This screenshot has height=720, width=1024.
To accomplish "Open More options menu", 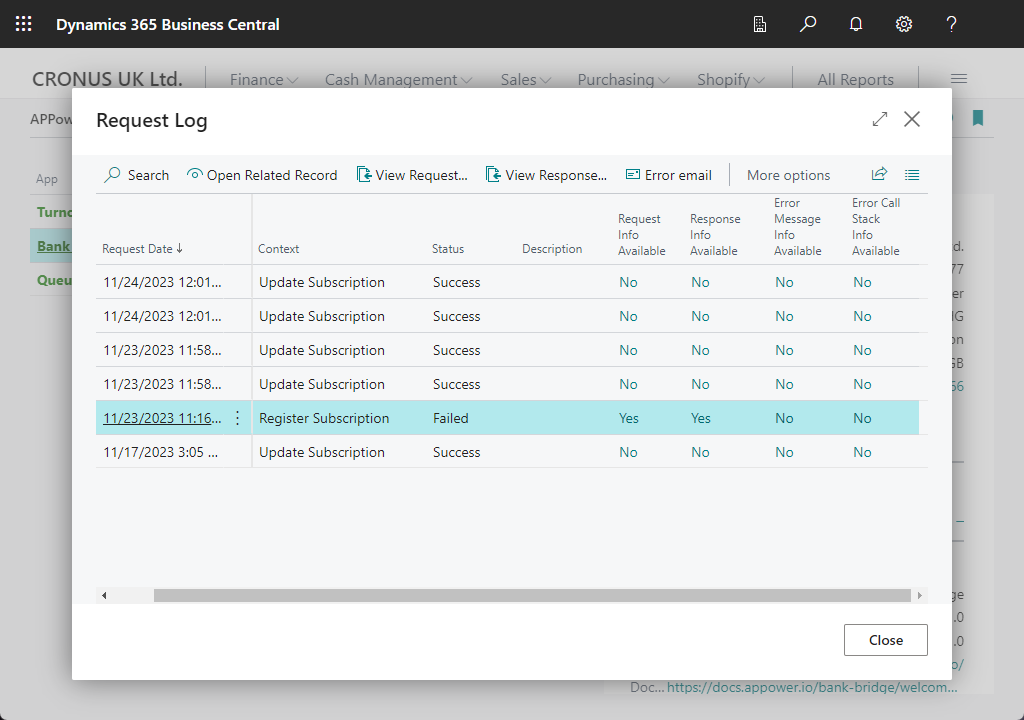I will point(788,175).
